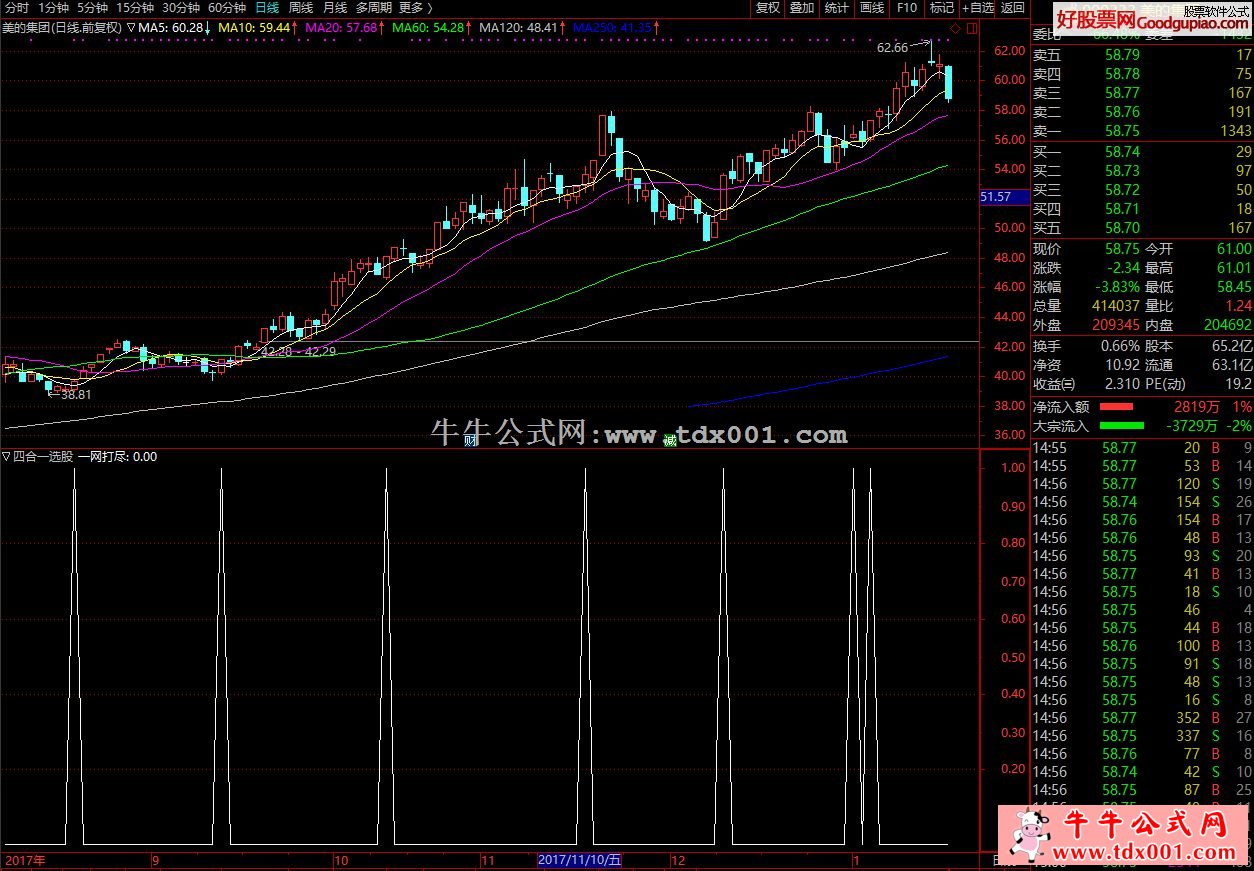Expand the 四合一选股 indicator dropdown triangle
The height and width of the screenshot is (871, 1254).
point(6,457)
